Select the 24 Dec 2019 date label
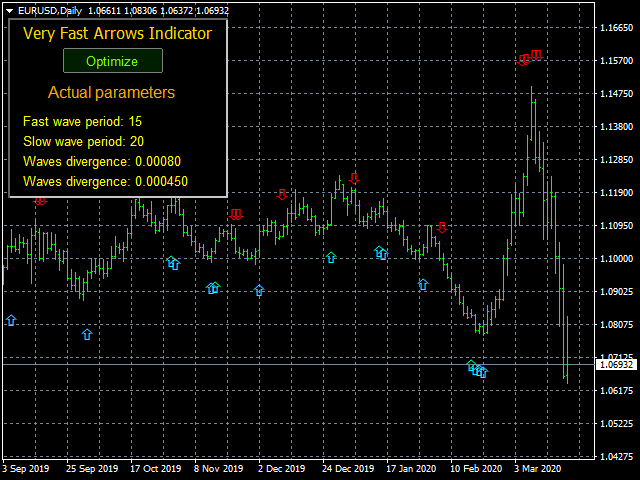 (348, 469)
